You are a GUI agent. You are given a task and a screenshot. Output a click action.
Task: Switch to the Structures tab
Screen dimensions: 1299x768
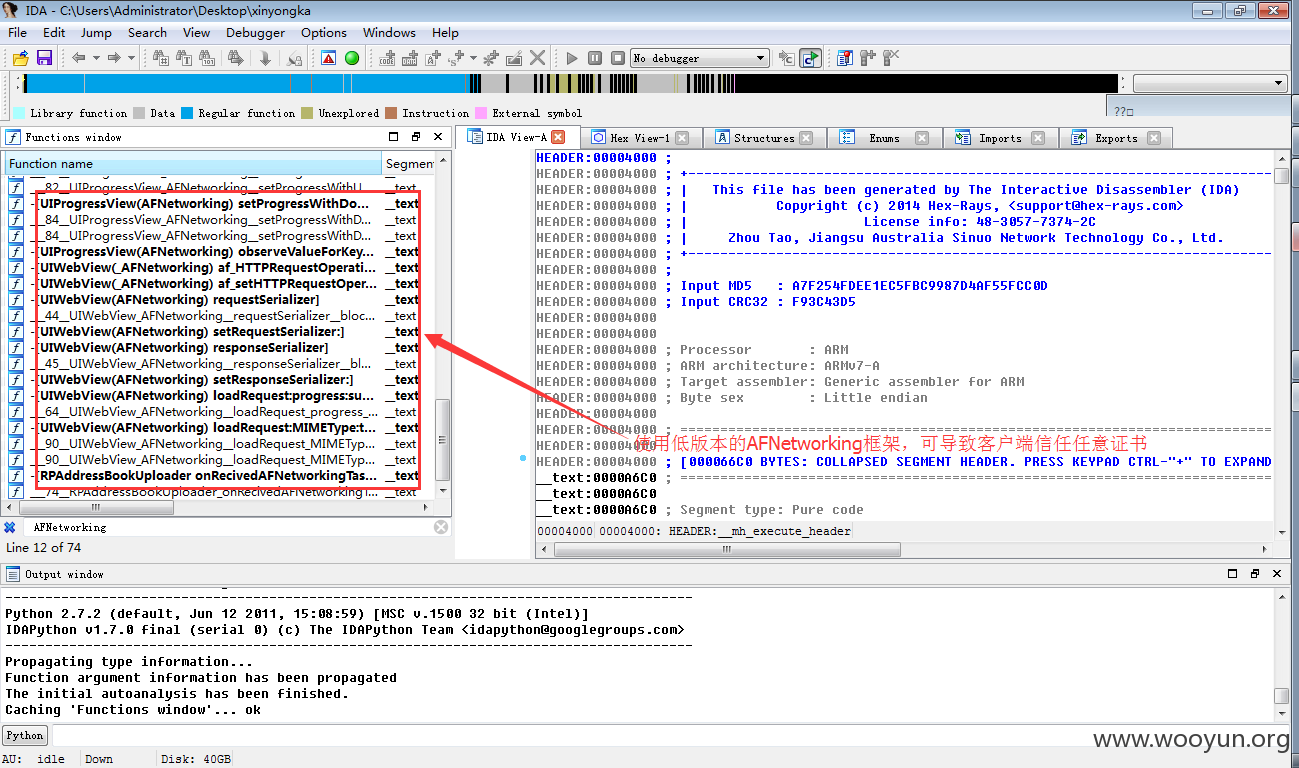coord(763,138)
